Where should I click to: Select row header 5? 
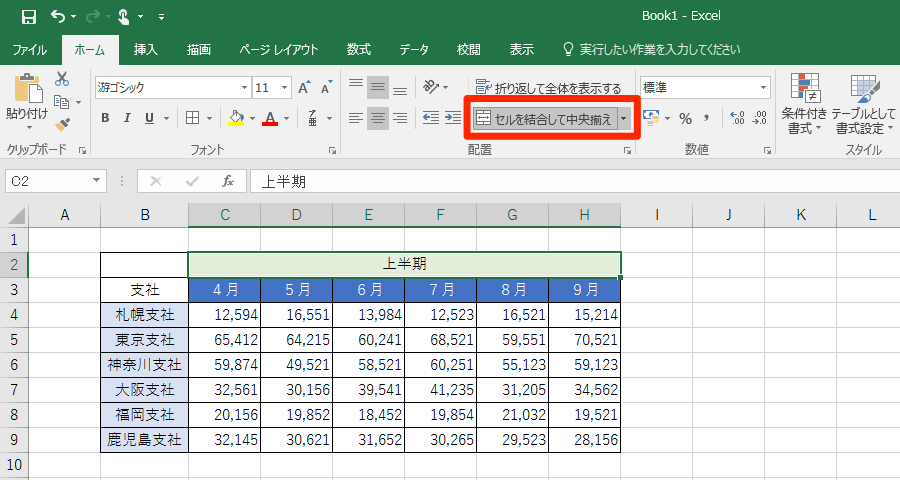[x=14, y=340]
